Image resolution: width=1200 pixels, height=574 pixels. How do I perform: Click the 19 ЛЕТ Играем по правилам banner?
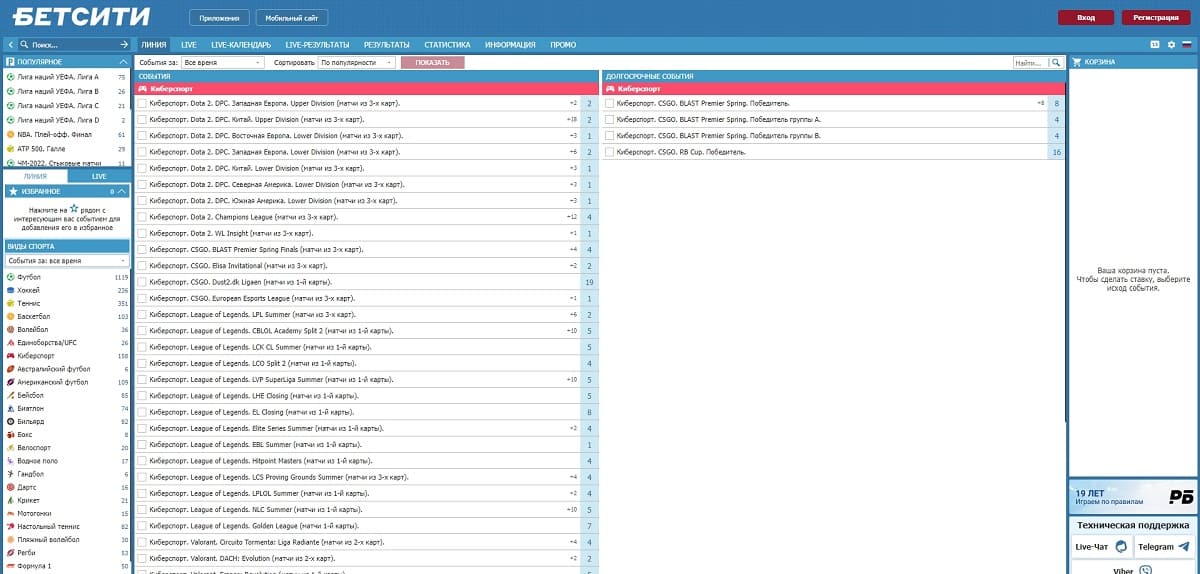pyautogui.click(x=1133, y=496)
